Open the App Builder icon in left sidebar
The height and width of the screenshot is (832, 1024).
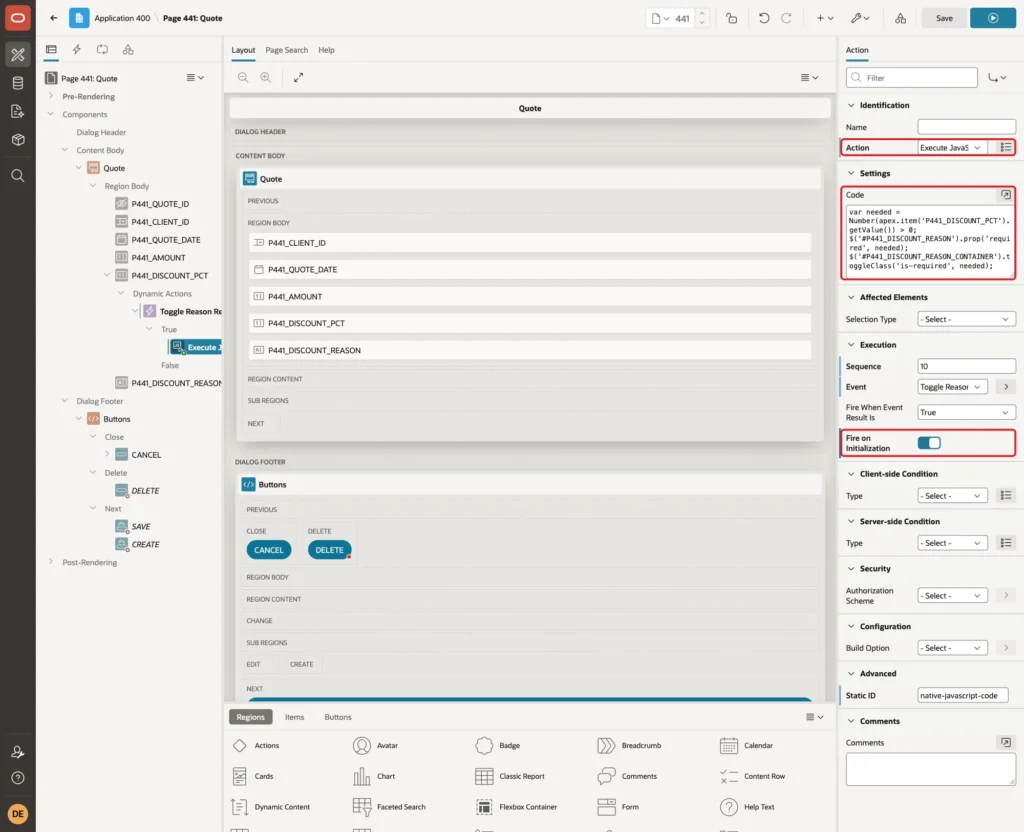click(x=18, y=55)
